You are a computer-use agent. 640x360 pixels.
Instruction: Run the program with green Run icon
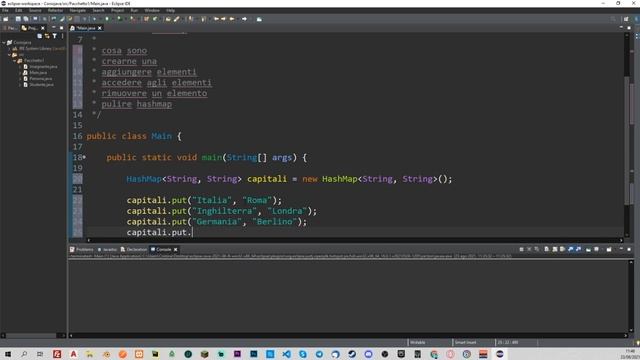pyautogui.click(x=107, y=19)
